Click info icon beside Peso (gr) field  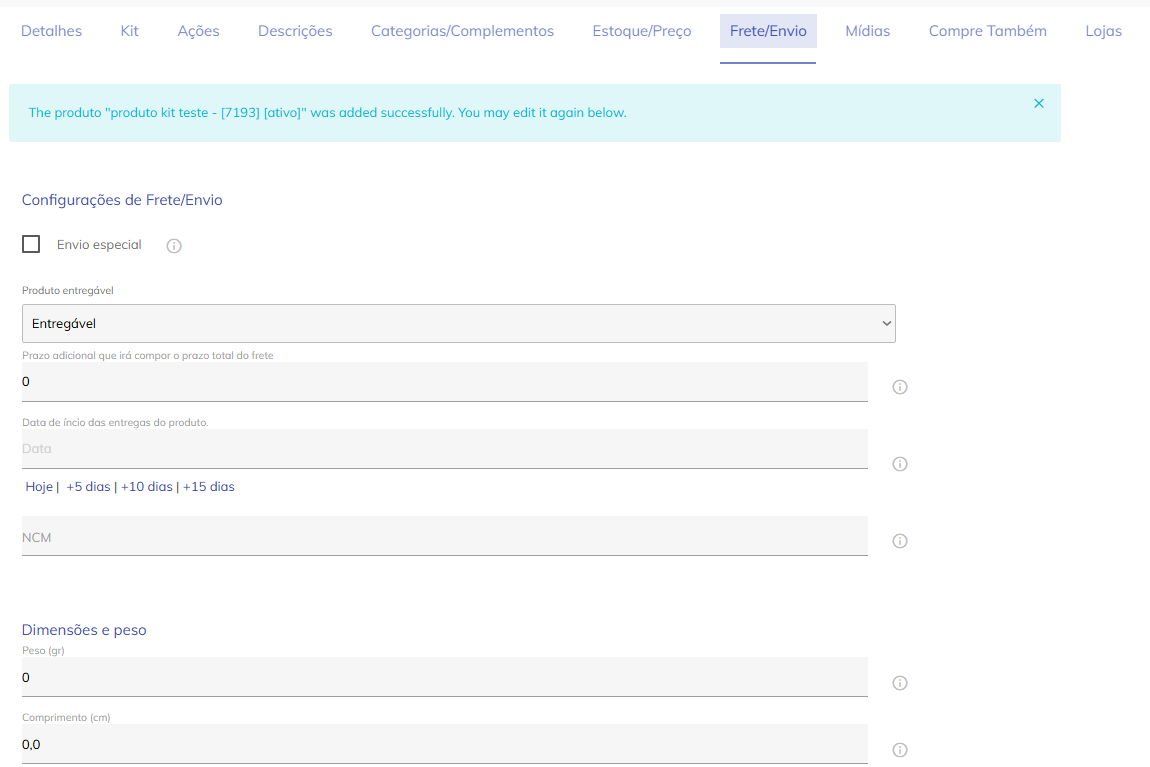(899, 683)
